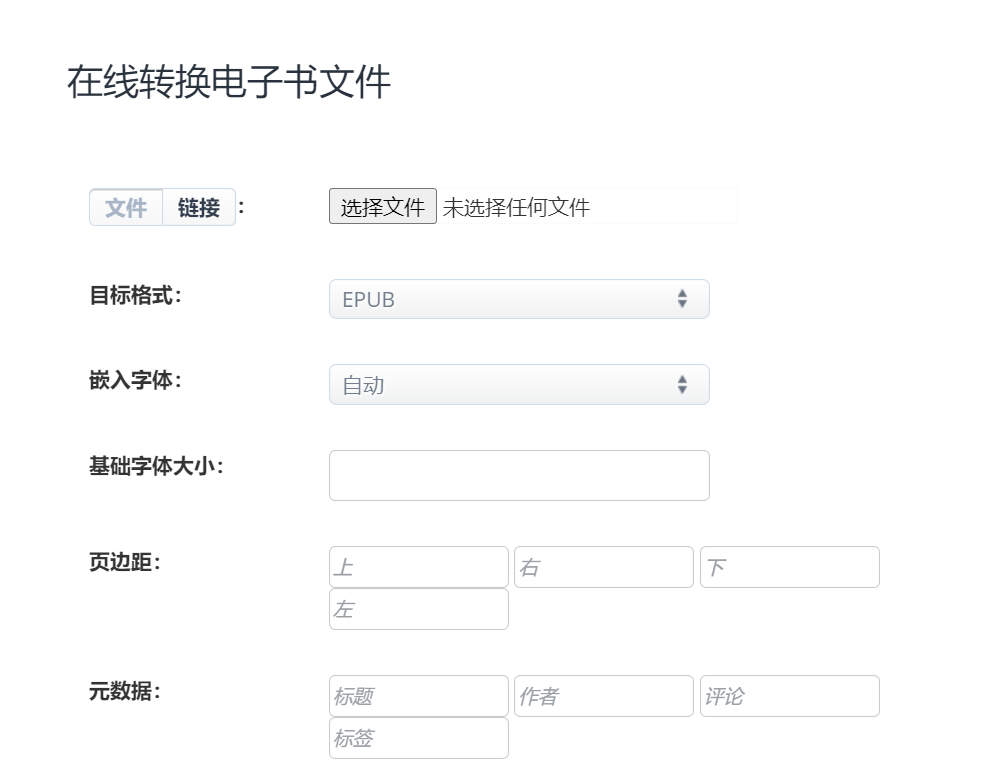This screenshot has height=777, width=996.
Task: Click the 在线转换电子书文件 page heading
Action: 229,82
